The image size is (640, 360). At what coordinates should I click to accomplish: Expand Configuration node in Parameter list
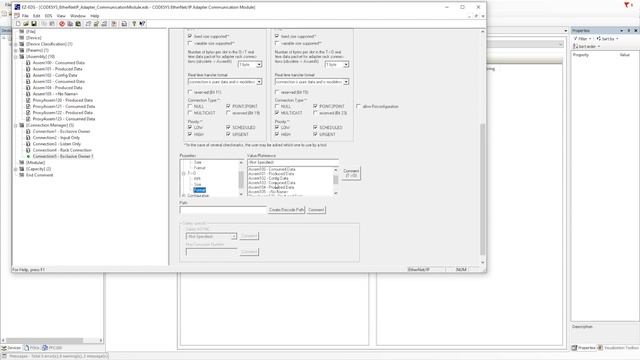click(x=184, y=196)
